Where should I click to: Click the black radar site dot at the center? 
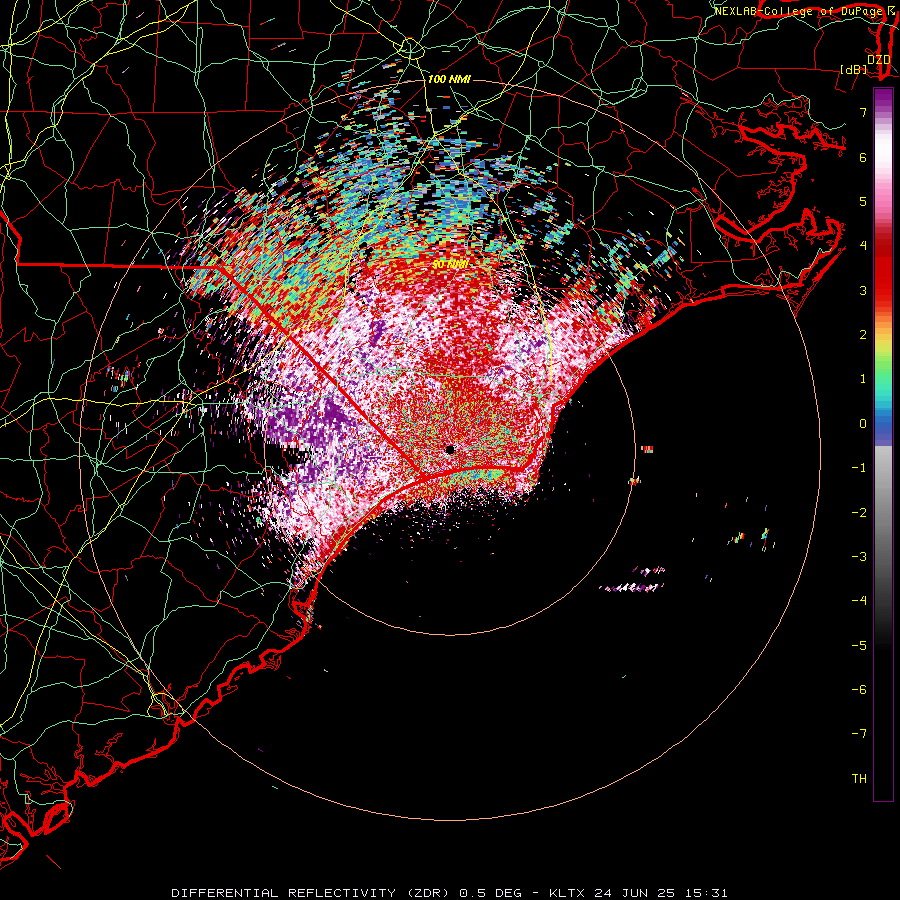[x=450, y=449]
